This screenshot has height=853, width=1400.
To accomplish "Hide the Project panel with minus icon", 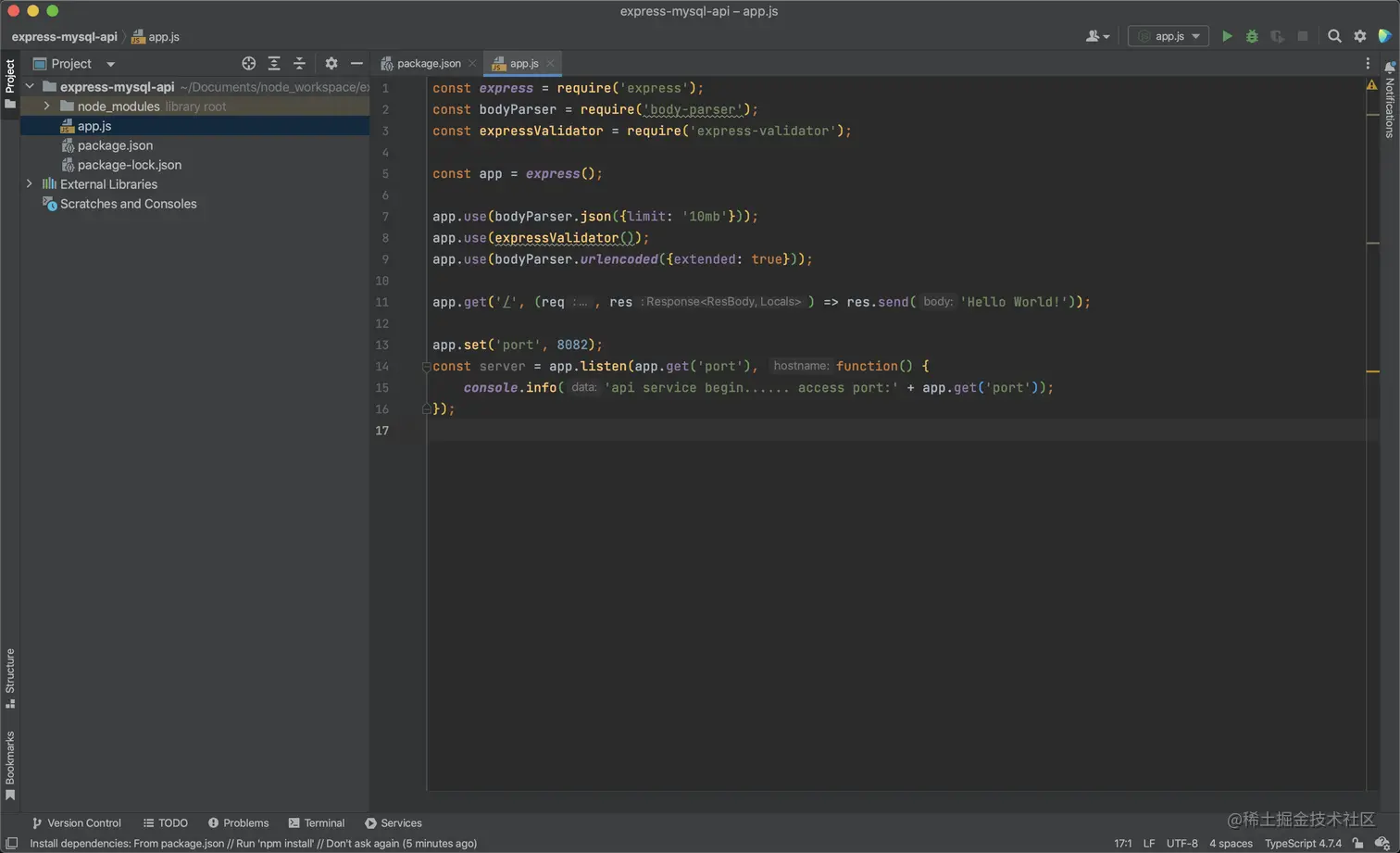I will click(x=356, y=64).
